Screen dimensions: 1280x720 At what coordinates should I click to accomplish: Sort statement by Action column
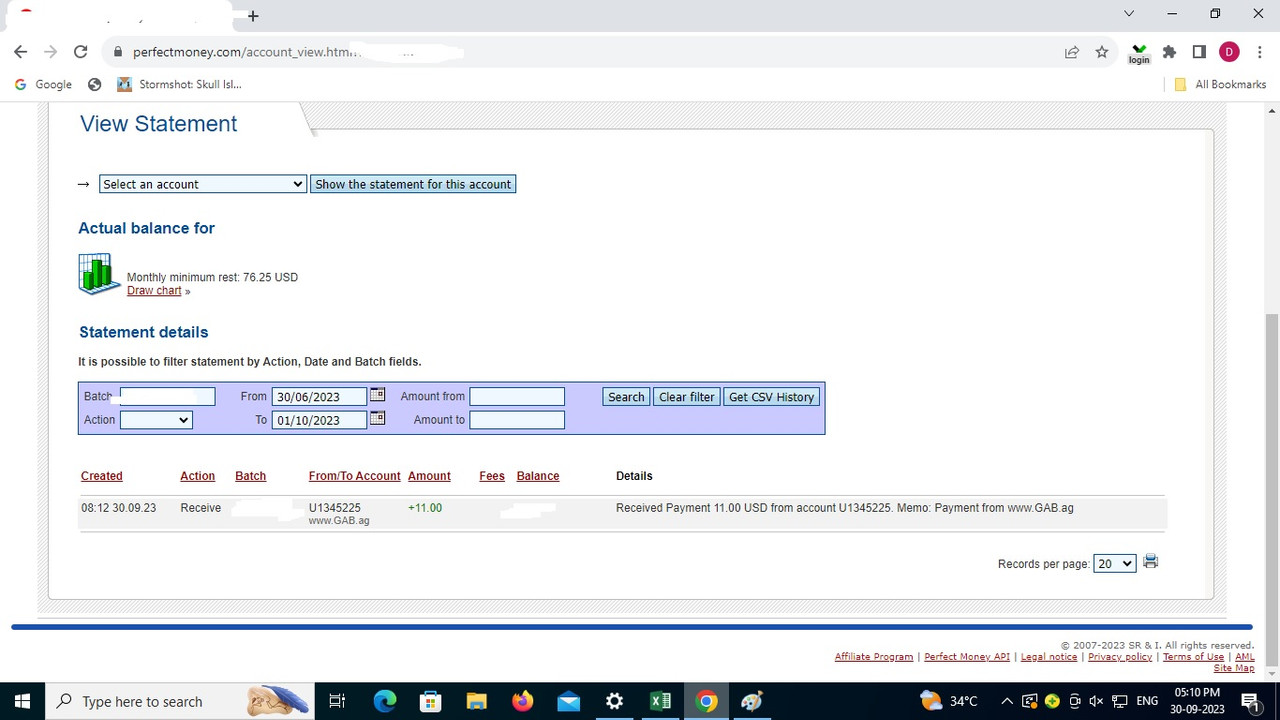pyautogui.click(x=198, y=476)
